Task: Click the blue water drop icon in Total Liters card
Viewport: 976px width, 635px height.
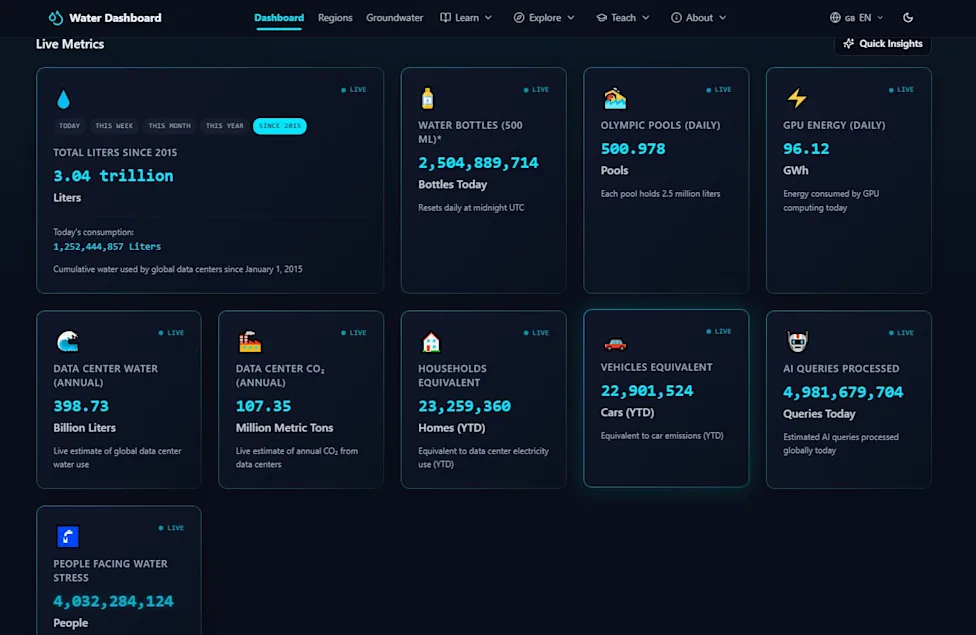Action: pyautogui.click(x=63, y=99)
